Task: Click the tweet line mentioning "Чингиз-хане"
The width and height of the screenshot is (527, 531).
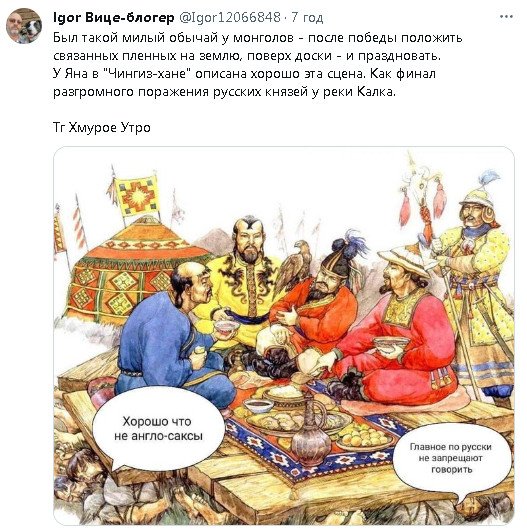Action: [244, 74]
